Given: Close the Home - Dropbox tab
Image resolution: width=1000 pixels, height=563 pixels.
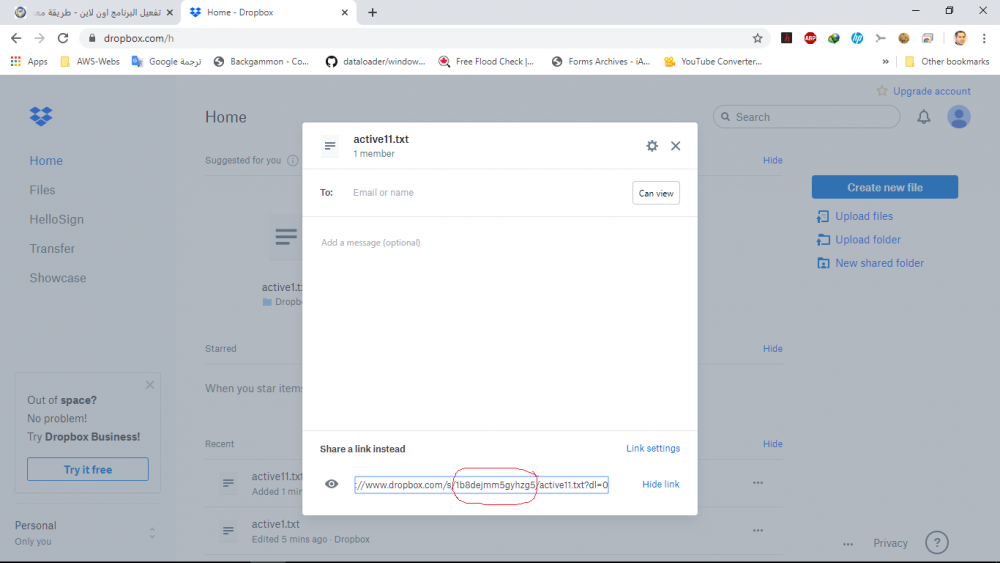Looking at the screenshot, I should coord(344,12).
